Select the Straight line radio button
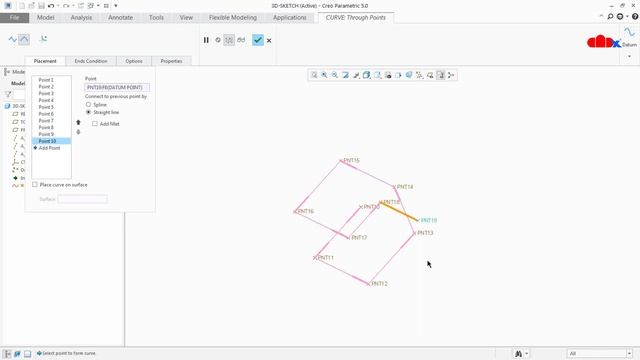Viewport: 640px width, 360px height. click(88, 112)
